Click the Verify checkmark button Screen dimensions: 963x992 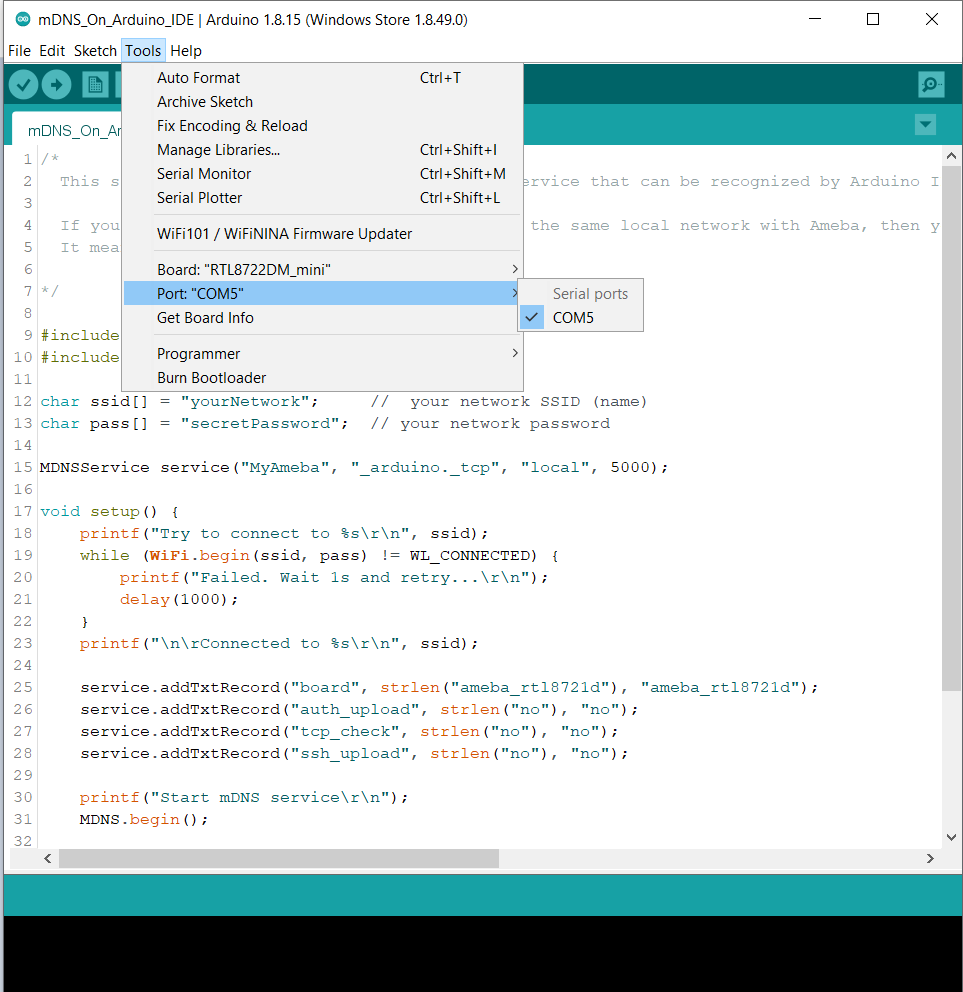coord(23,85)
